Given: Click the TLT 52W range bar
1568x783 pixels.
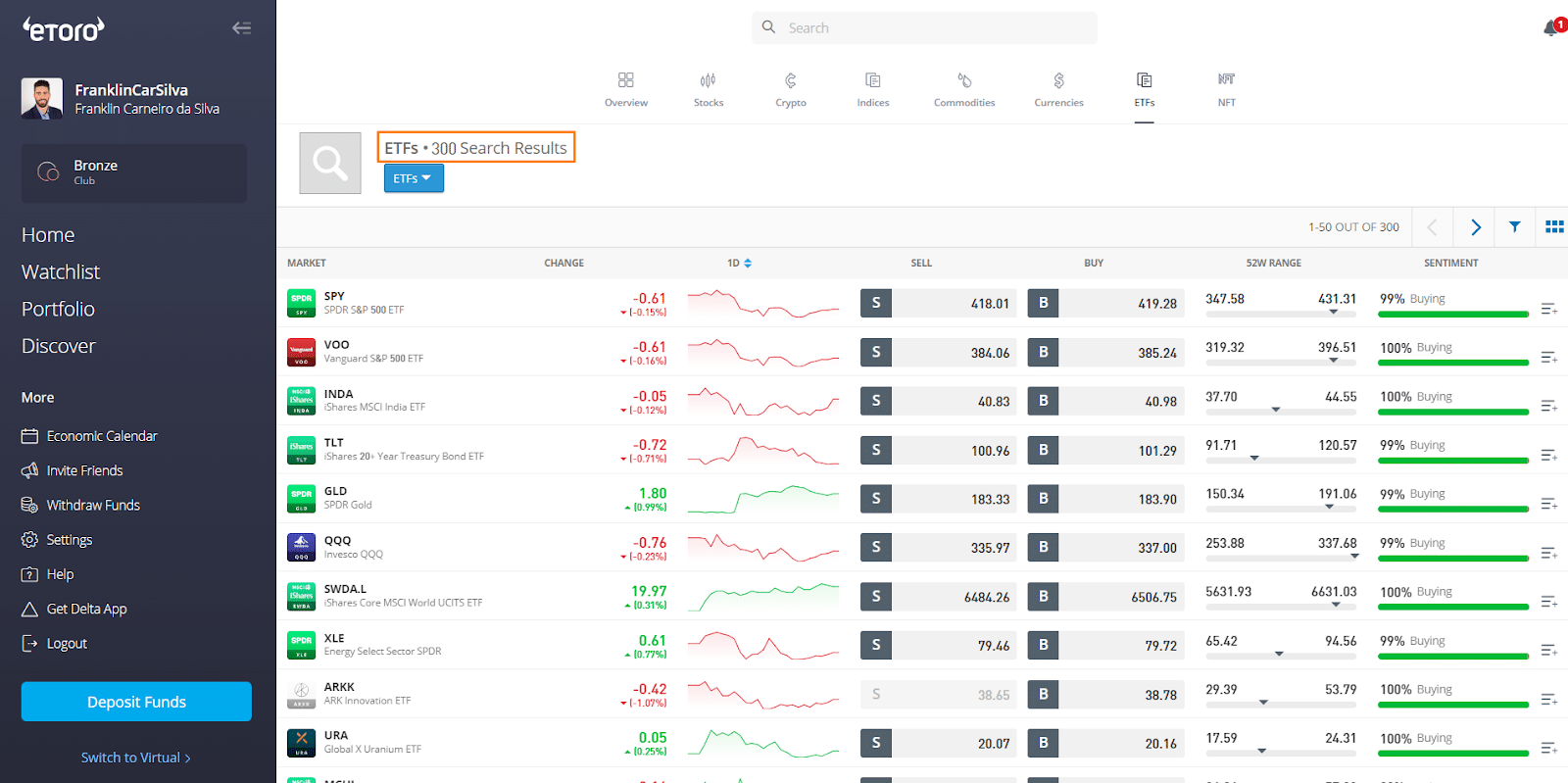Looking at the screenshot, I should point(1281,460).
